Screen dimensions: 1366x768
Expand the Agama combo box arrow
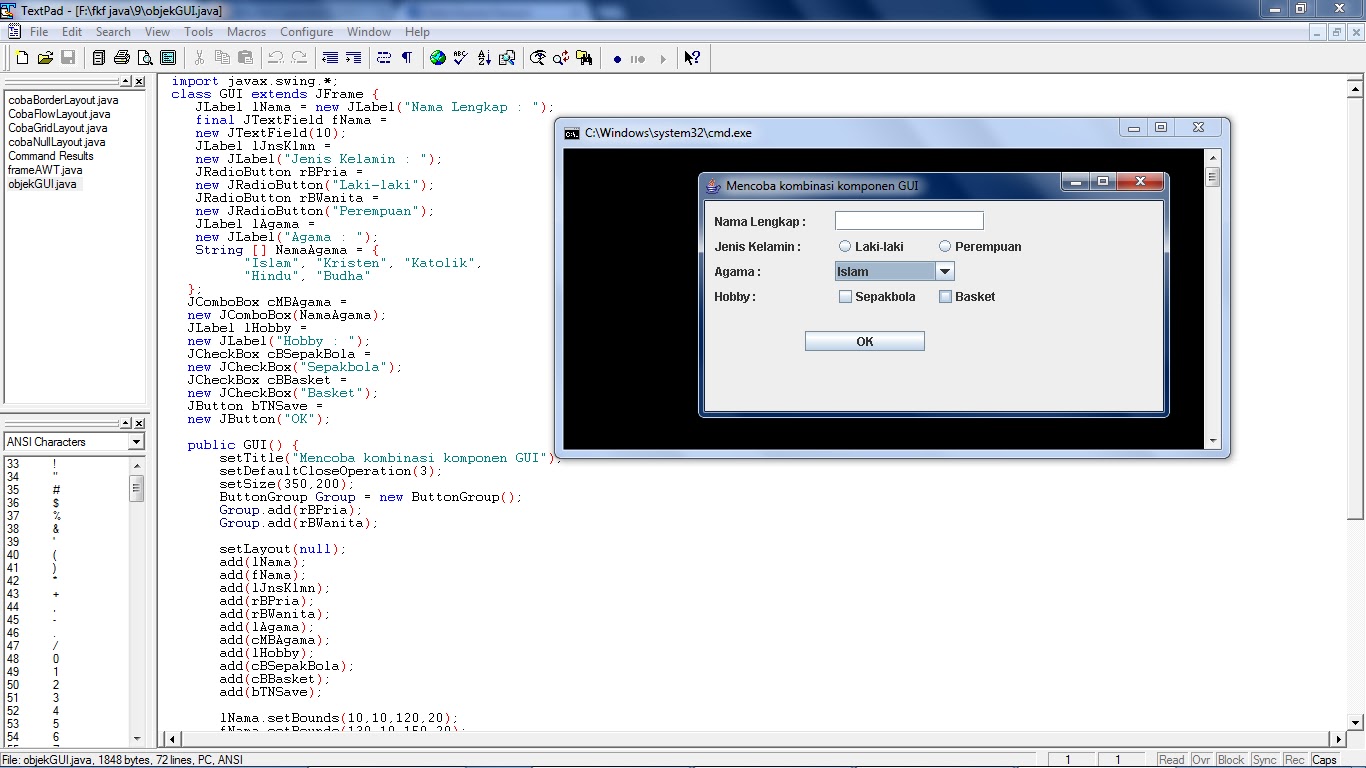pos(944,271)
